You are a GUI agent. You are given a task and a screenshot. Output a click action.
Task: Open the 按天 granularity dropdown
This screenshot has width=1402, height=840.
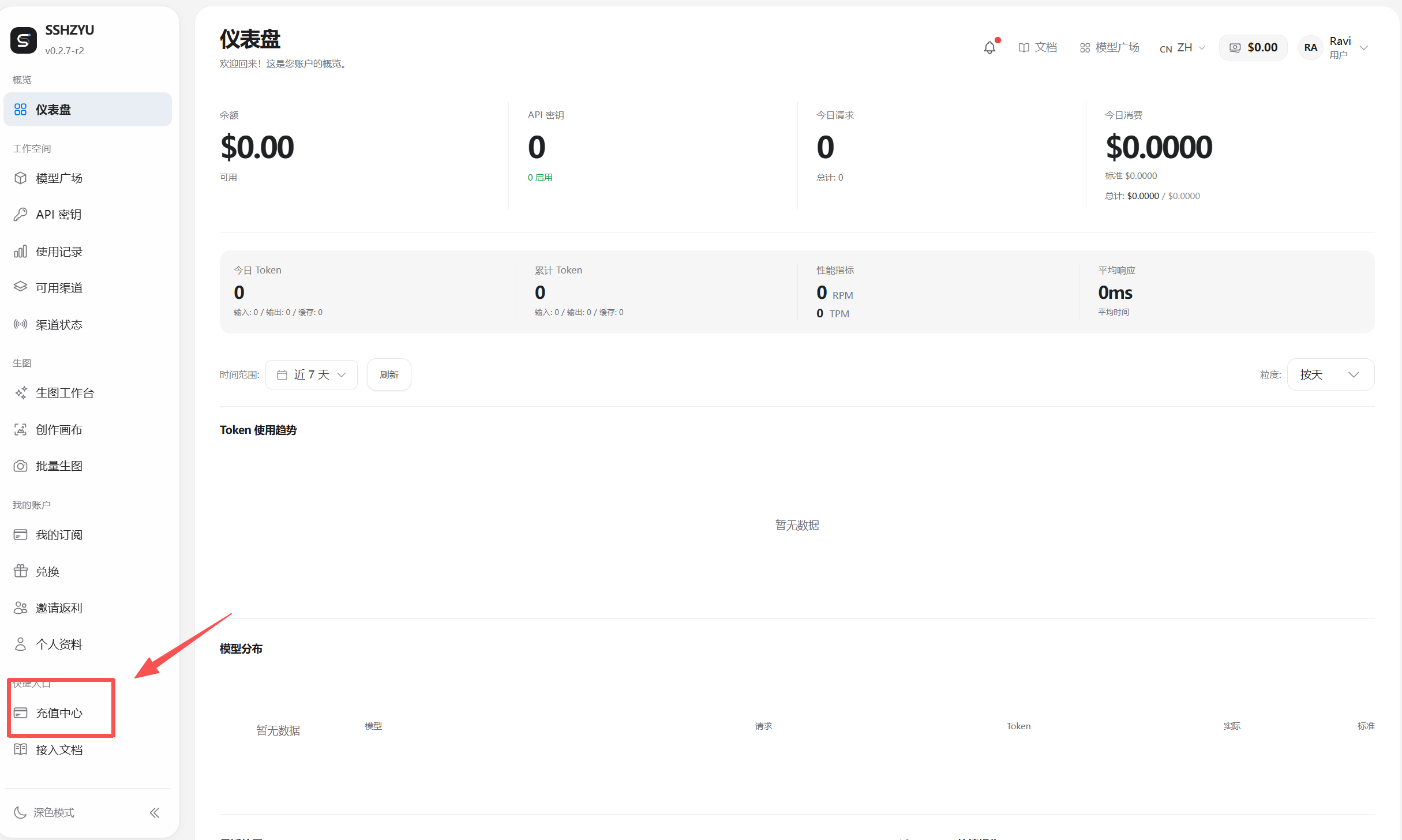pyautogui.click(x=1330, y=375)
